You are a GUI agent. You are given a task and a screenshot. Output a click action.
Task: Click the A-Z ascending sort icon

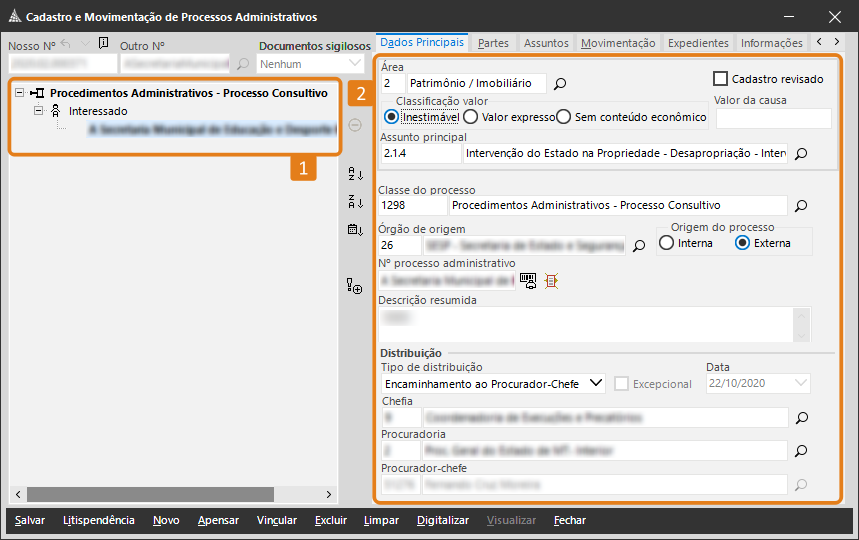coord(355,174)
